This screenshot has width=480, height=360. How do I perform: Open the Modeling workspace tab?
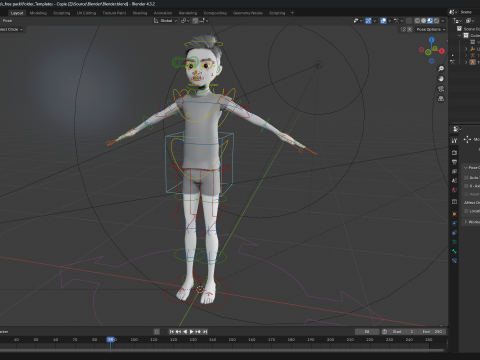coord(38,13)
